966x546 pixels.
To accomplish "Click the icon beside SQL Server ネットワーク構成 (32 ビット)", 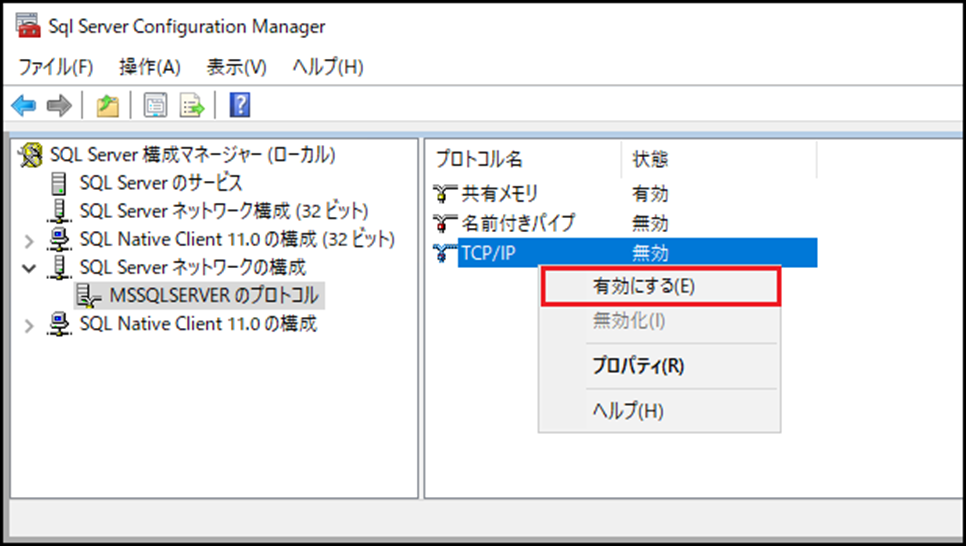I will [59, 211].
